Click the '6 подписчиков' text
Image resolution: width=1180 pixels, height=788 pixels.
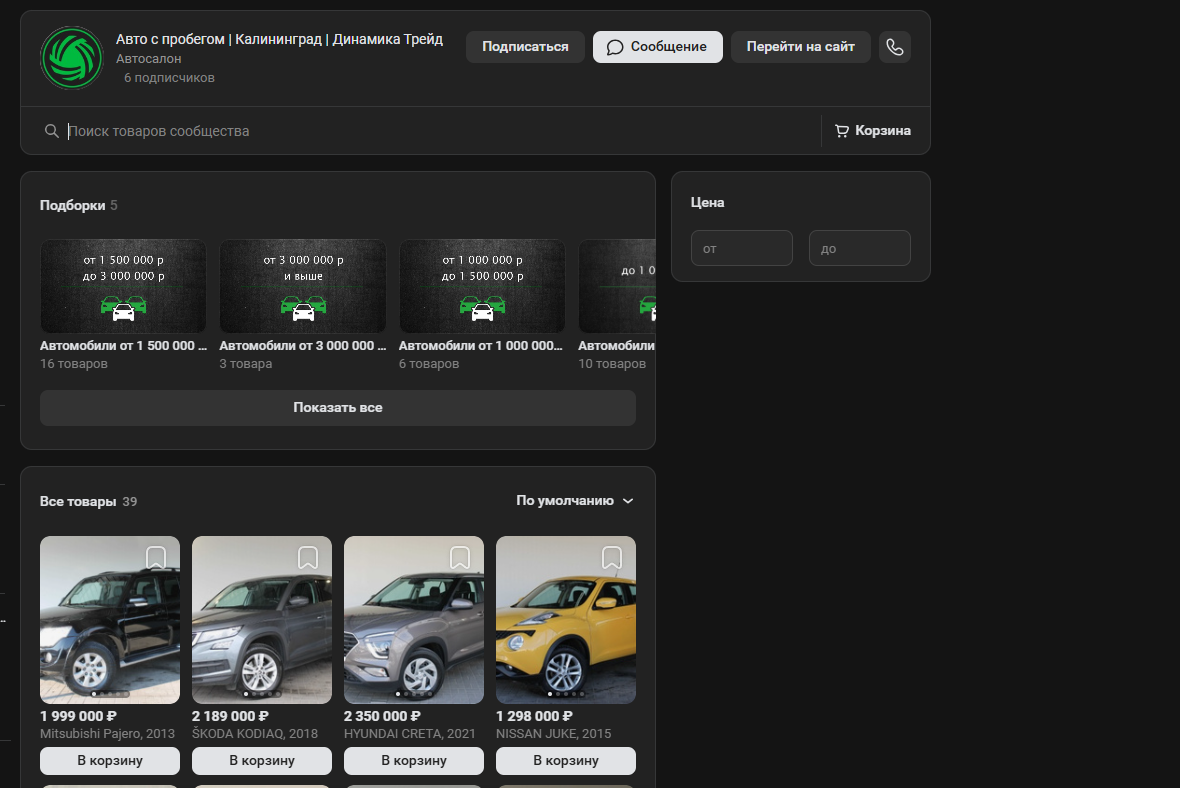point(169,78)
